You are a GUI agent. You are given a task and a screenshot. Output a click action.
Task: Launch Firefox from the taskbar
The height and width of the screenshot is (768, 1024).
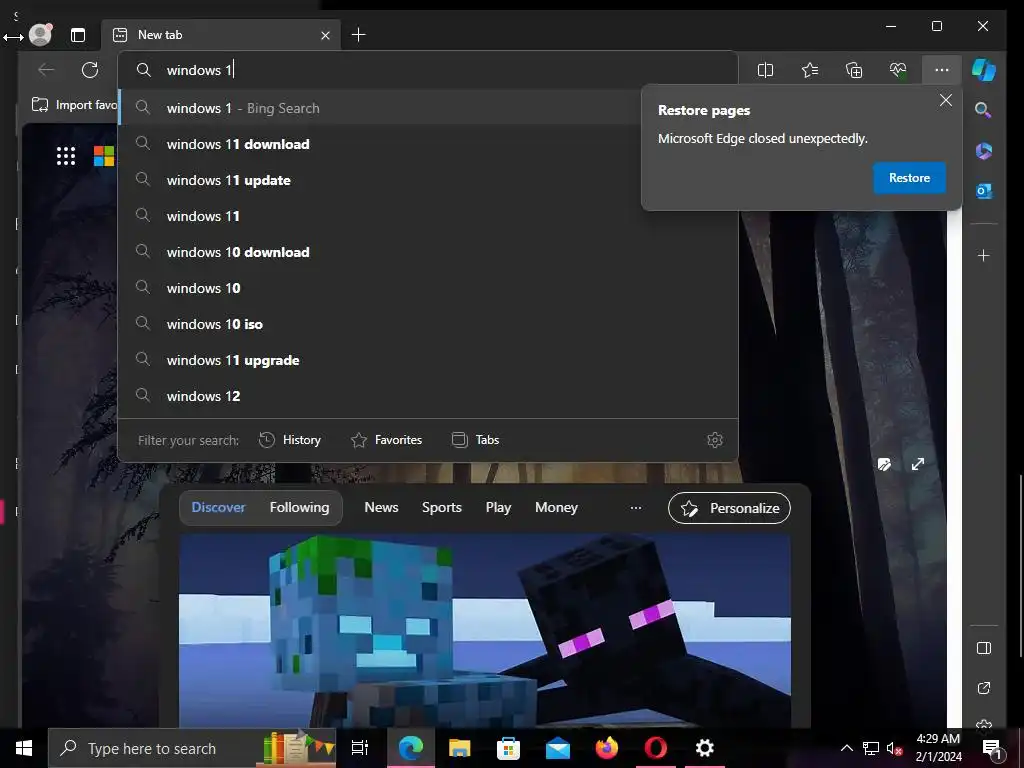(607, 748)
